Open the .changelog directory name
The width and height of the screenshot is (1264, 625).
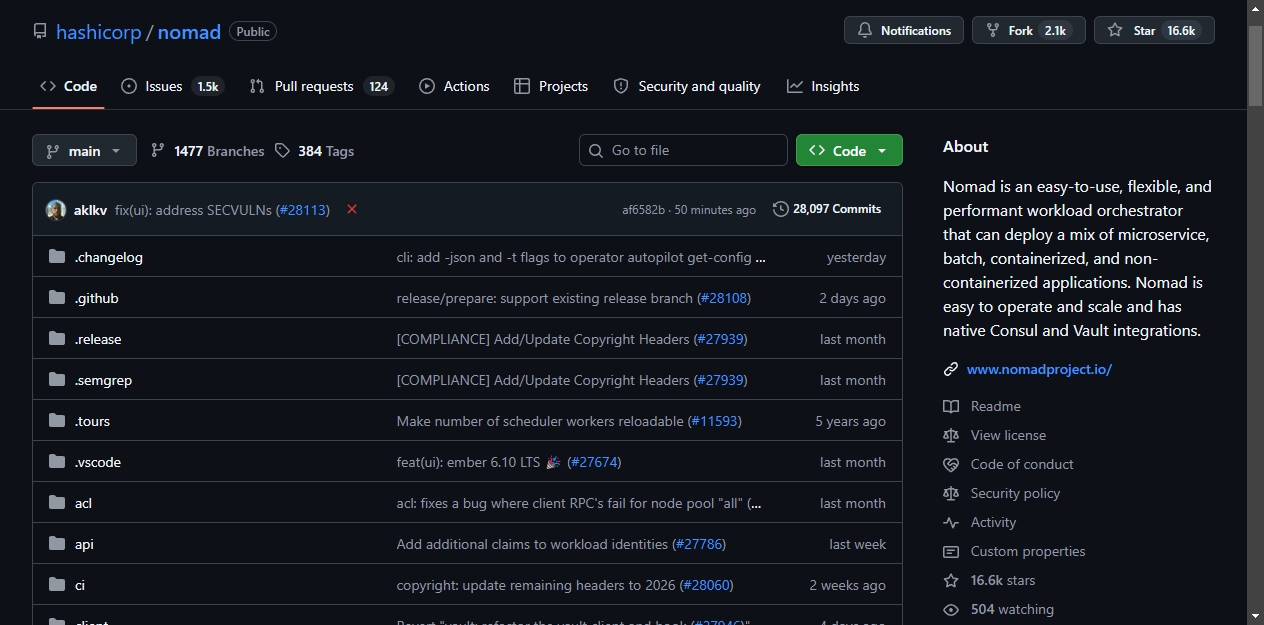[109, 257]
